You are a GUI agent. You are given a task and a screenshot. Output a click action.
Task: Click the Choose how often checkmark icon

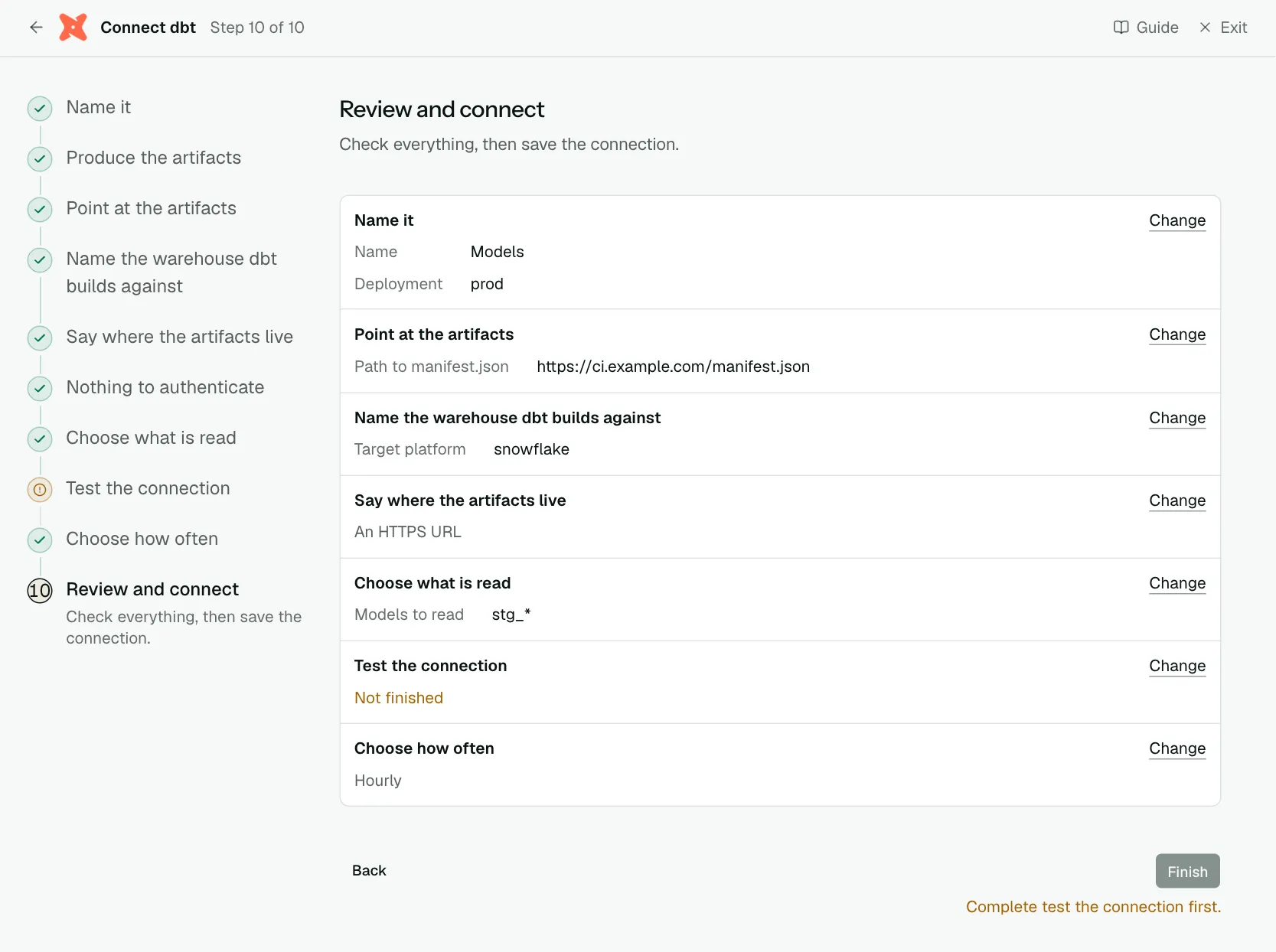(40, 540)
